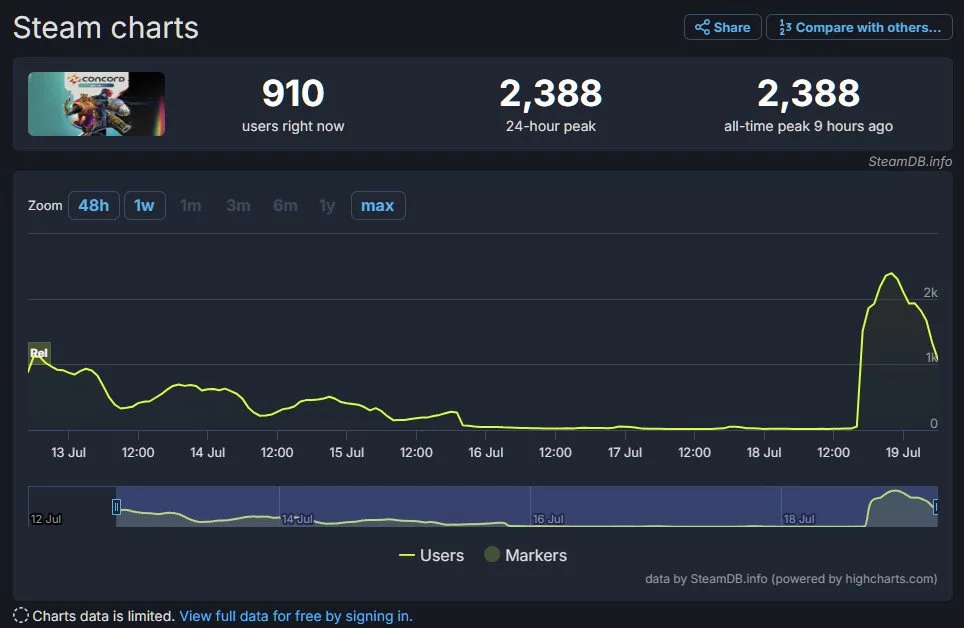Click the Rel release marker on chart

coord(39,352)
